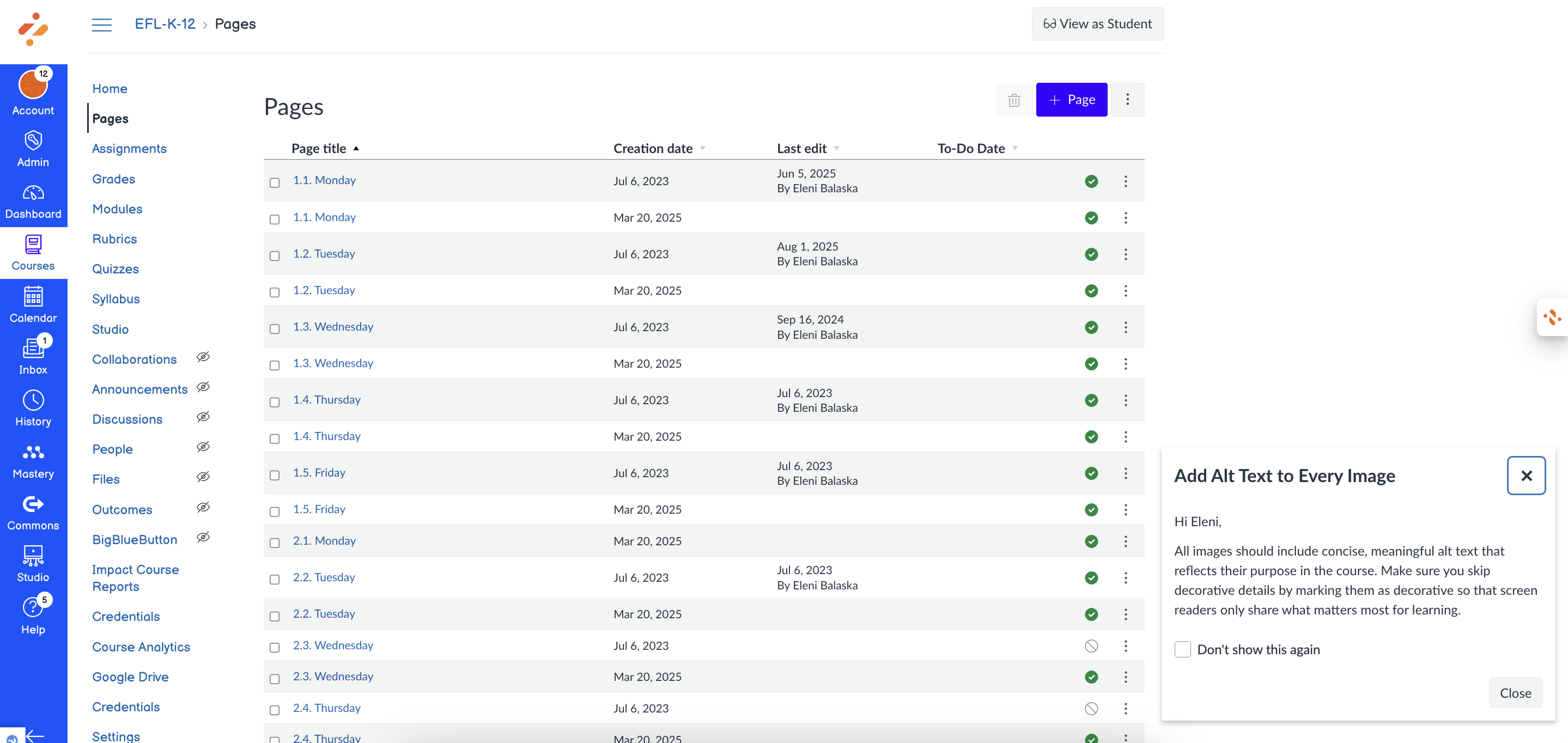Open the Calendar from global navigation
This screenshot has height=743, width=1568.
click(x=33, y=304)
